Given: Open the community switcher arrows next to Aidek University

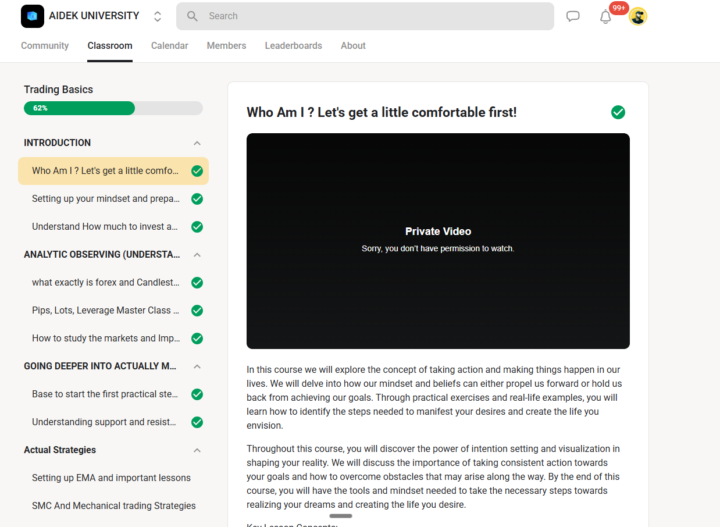Looking at the screenshot, I should (x=158, y=17).
